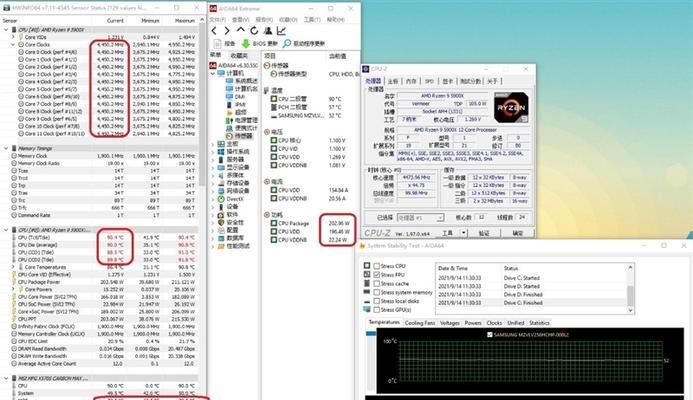Image resolution: width=693 pixels, height=400 pixels.
Task: Switch to the Cooling Fans tab
Action: tap(419, 323)
